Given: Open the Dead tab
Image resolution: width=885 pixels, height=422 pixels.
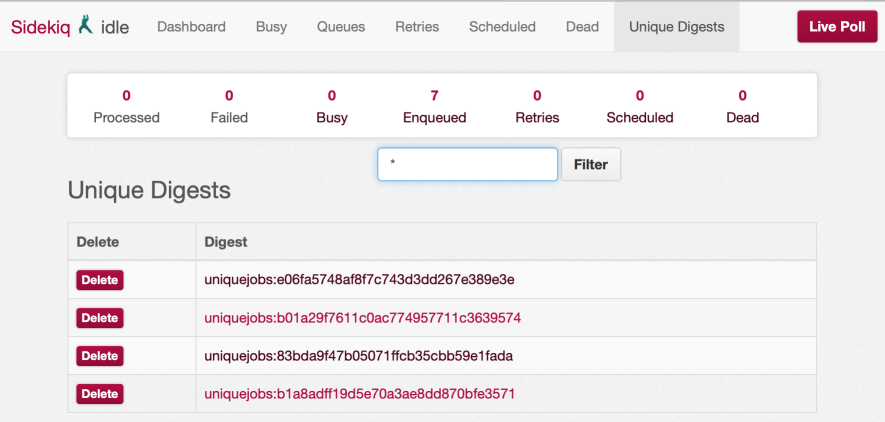Looking at the screenshot, I should [x=582, y=27].
